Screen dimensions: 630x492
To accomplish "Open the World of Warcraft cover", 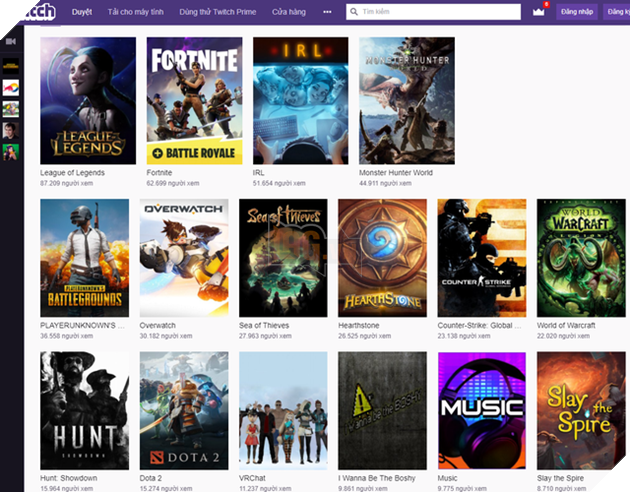I will (x=581, y=258).
